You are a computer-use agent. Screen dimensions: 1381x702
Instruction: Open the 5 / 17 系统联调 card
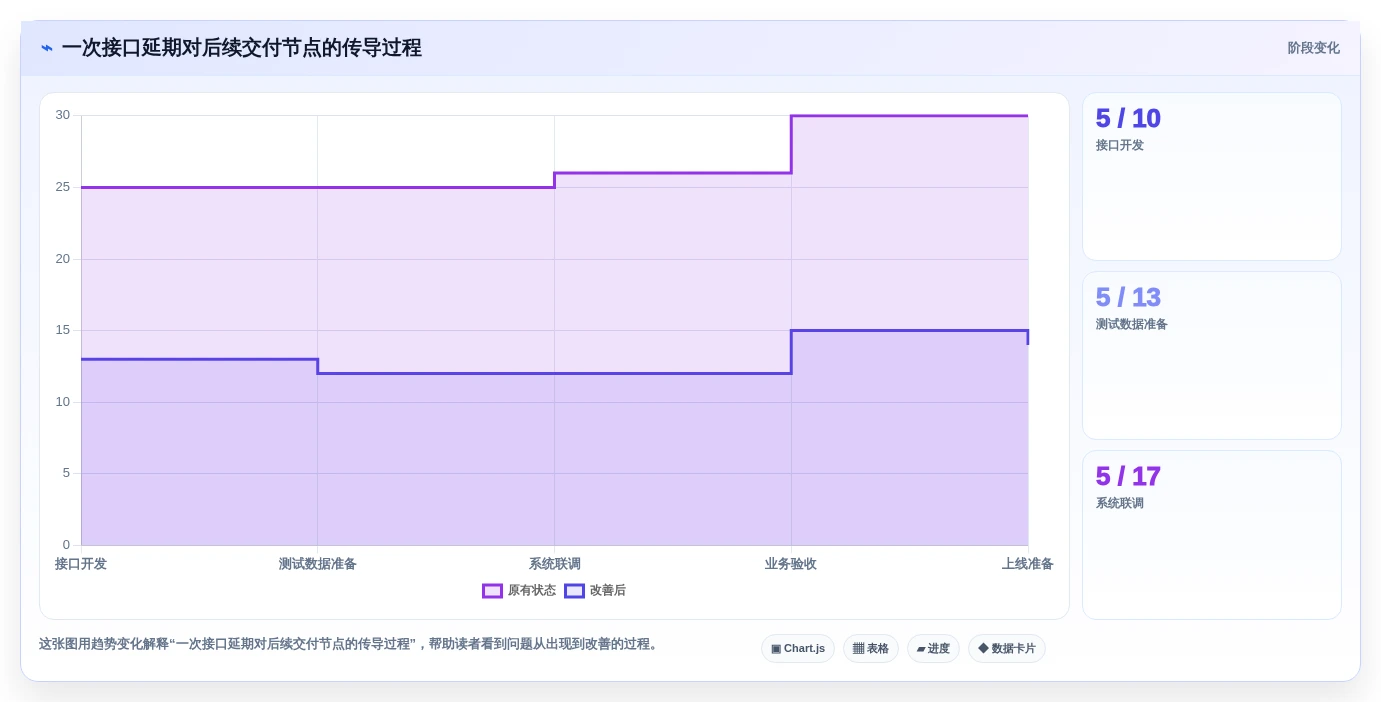[1212, 535]
